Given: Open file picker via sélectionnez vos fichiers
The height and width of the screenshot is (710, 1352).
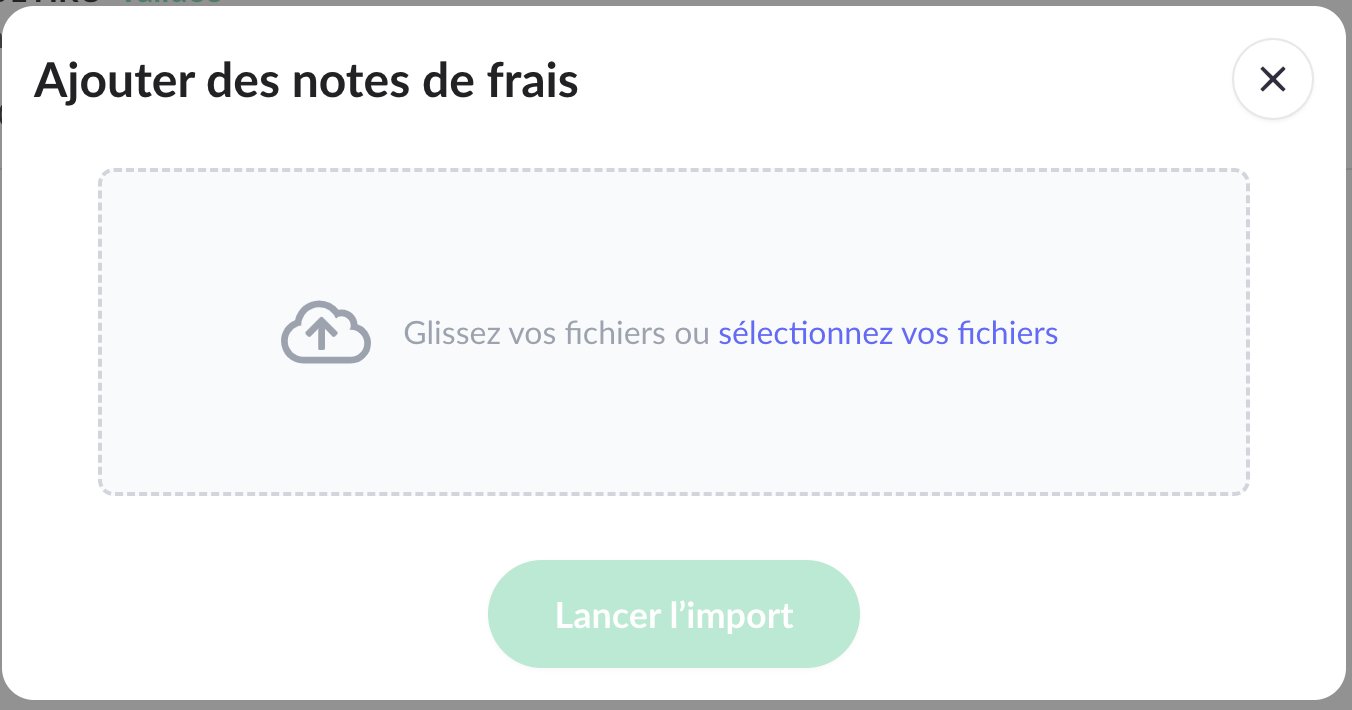Looking at the screenshot, I should [888, 332].
